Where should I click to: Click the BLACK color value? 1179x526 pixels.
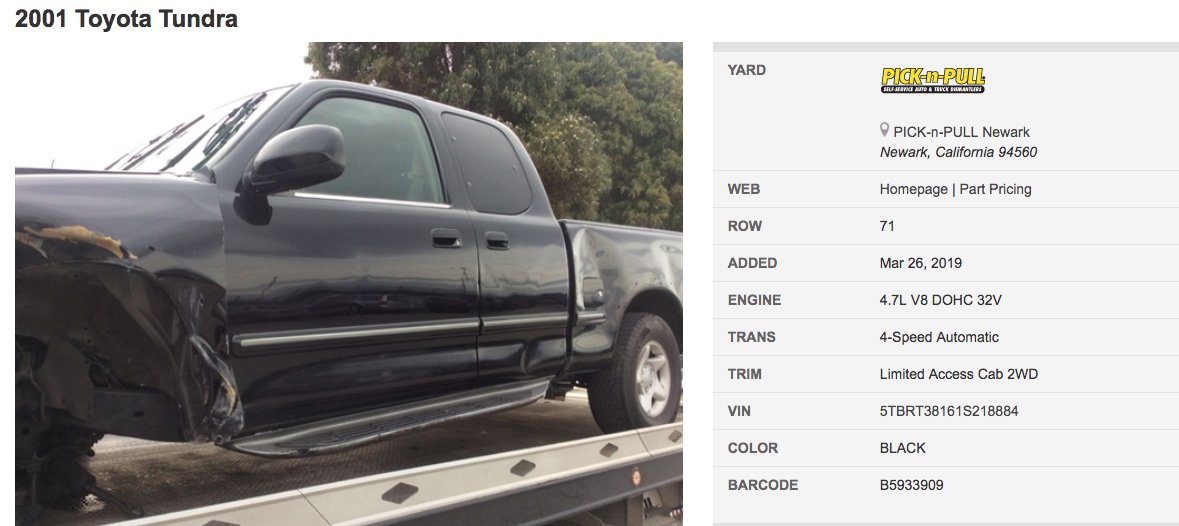[x=902, y=448]
